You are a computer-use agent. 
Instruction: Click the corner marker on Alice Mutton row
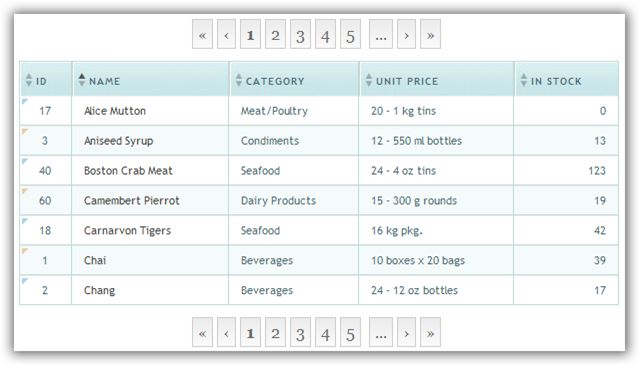coord(24,101)
